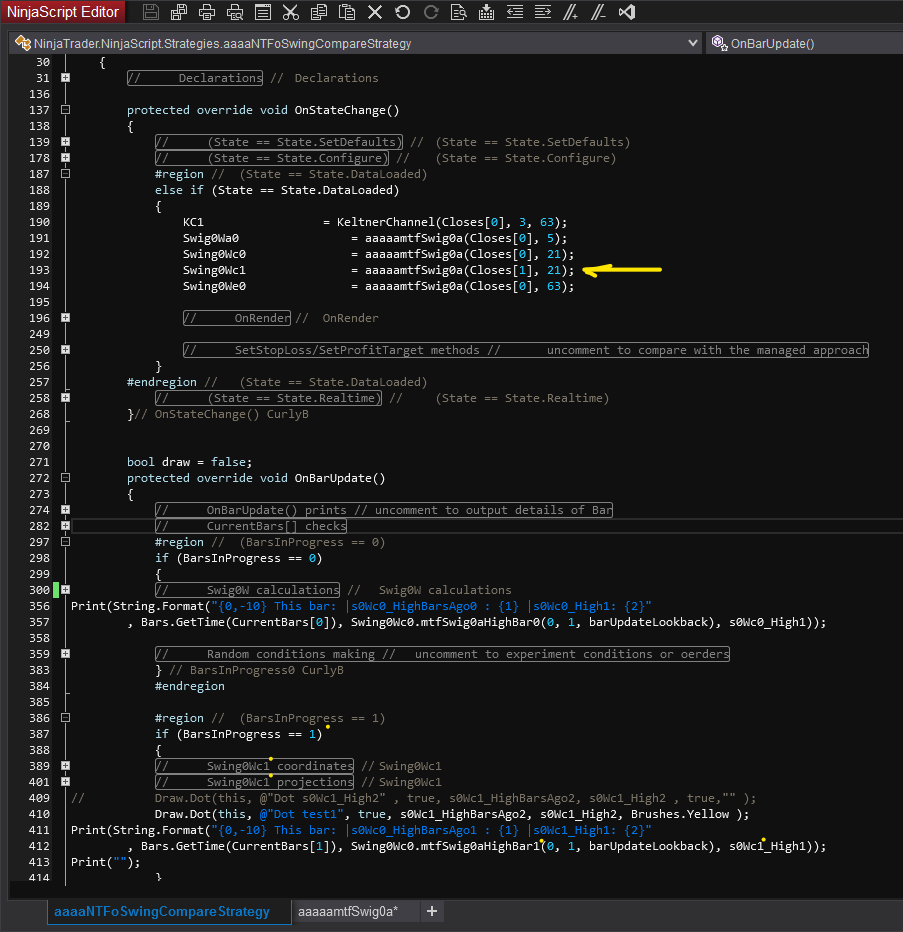Expand the State.SetDefaults collapsed block
Image resolution: width=903 pixels, height=932 pixels.
(x=65, y=142)
